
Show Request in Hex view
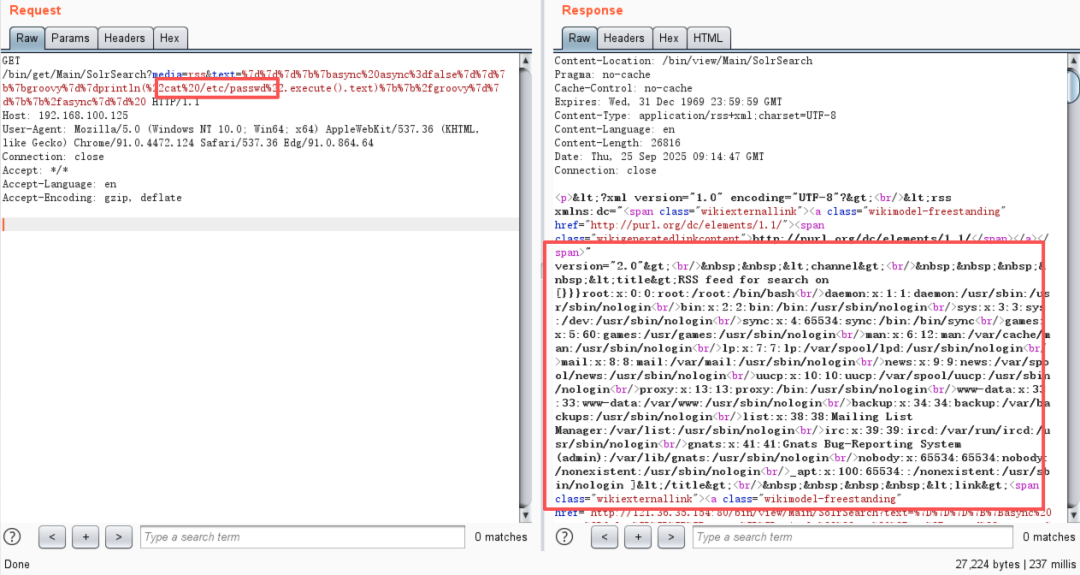pyautogui.click(x=170, y=38)
